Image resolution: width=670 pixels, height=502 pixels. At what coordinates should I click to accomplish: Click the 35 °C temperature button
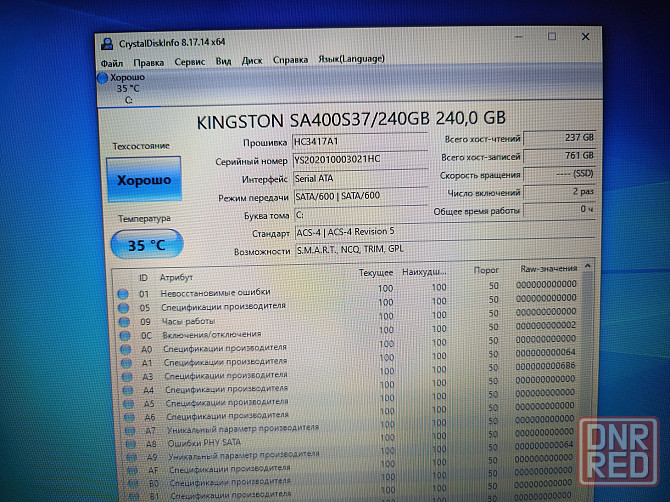point(147,245)
